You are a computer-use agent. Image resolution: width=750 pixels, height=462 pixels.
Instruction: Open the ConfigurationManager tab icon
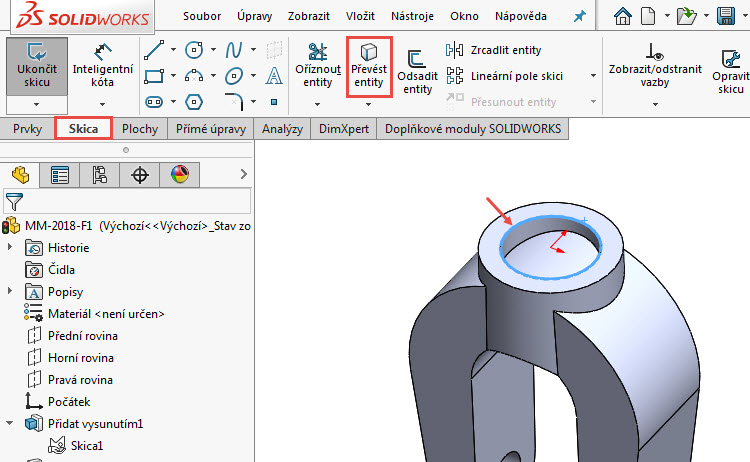(99, 175)
